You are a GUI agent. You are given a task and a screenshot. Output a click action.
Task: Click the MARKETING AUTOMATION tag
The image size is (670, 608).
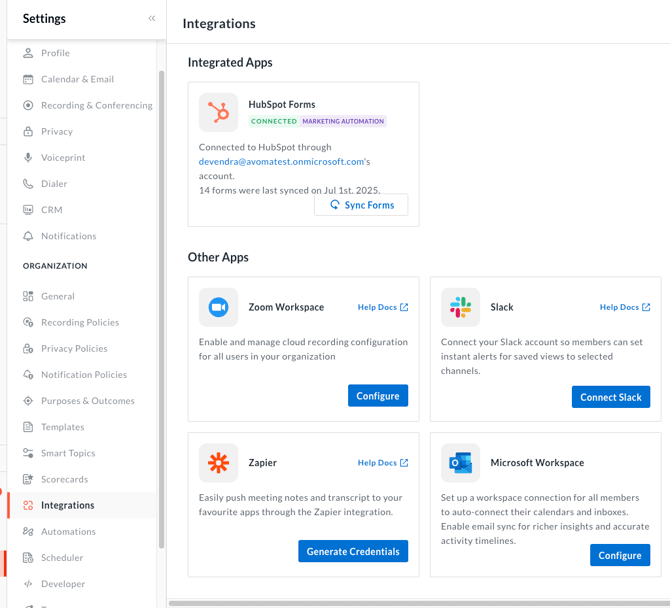[x=343, y=121]
